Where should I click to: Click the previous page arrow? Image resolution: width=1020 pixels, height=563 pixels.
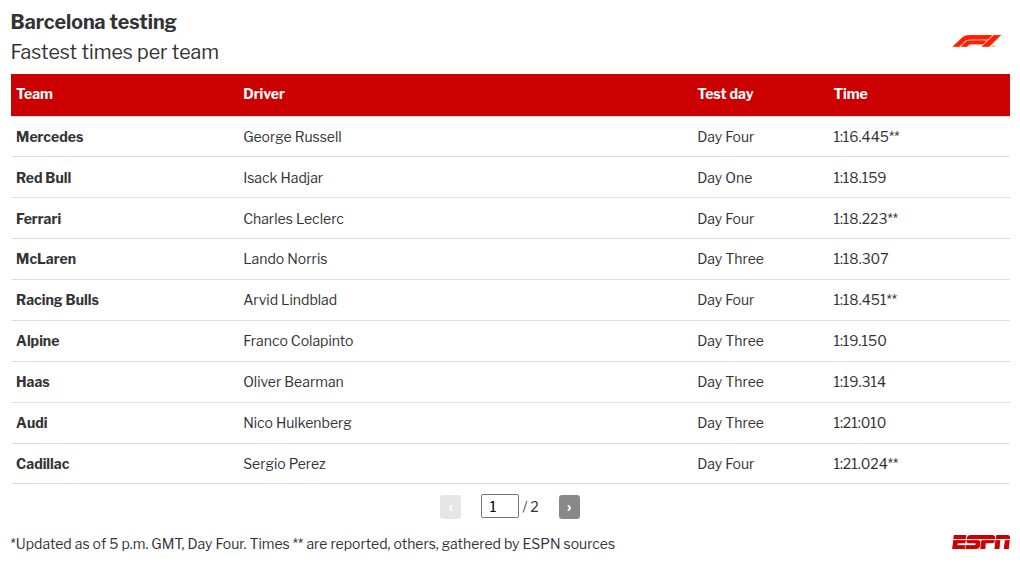point(450,507)
